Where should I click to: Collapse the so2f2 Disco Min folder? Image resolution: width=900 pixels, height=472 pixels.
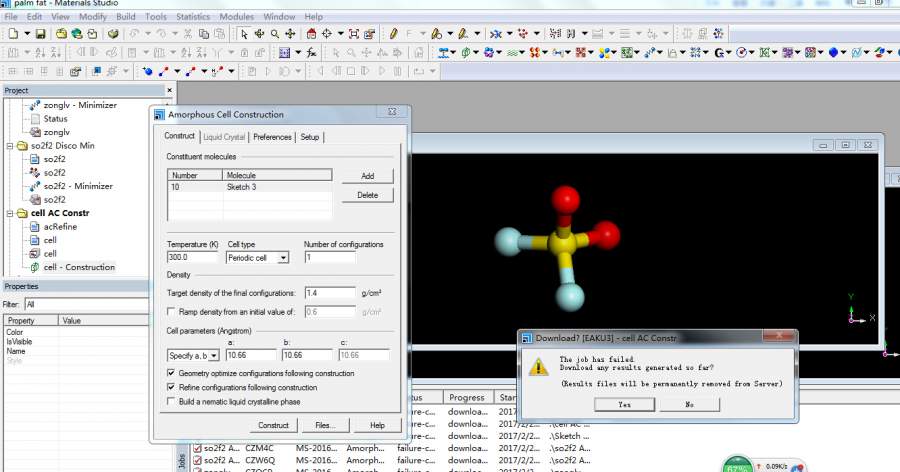pos(10,146)
